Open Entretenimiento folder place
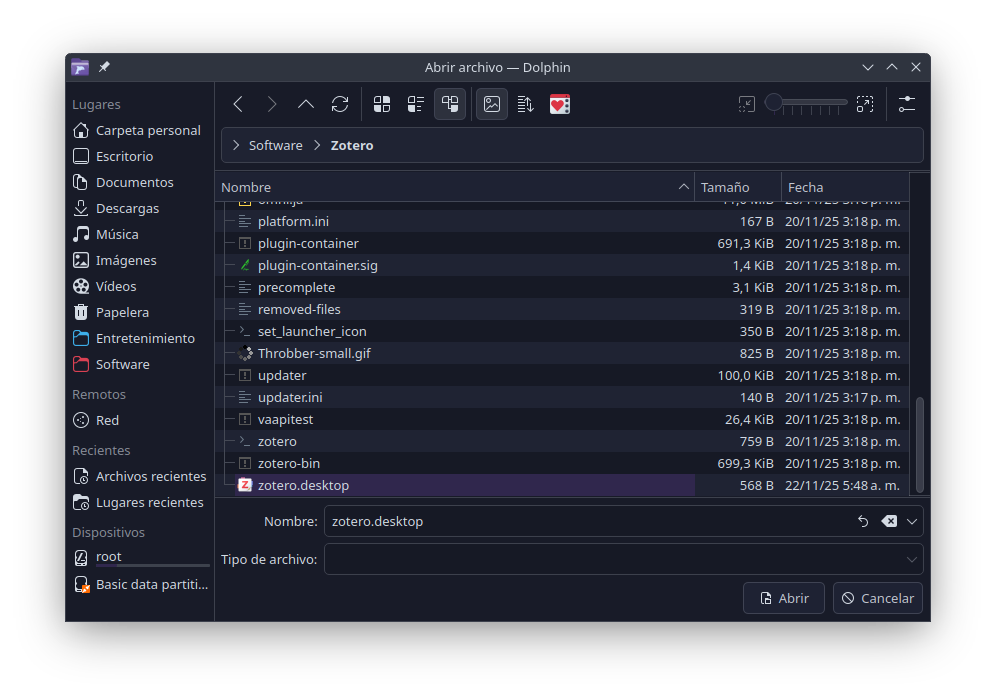The height and width of the screenshot is (699, 996). (x=139, y=339)
